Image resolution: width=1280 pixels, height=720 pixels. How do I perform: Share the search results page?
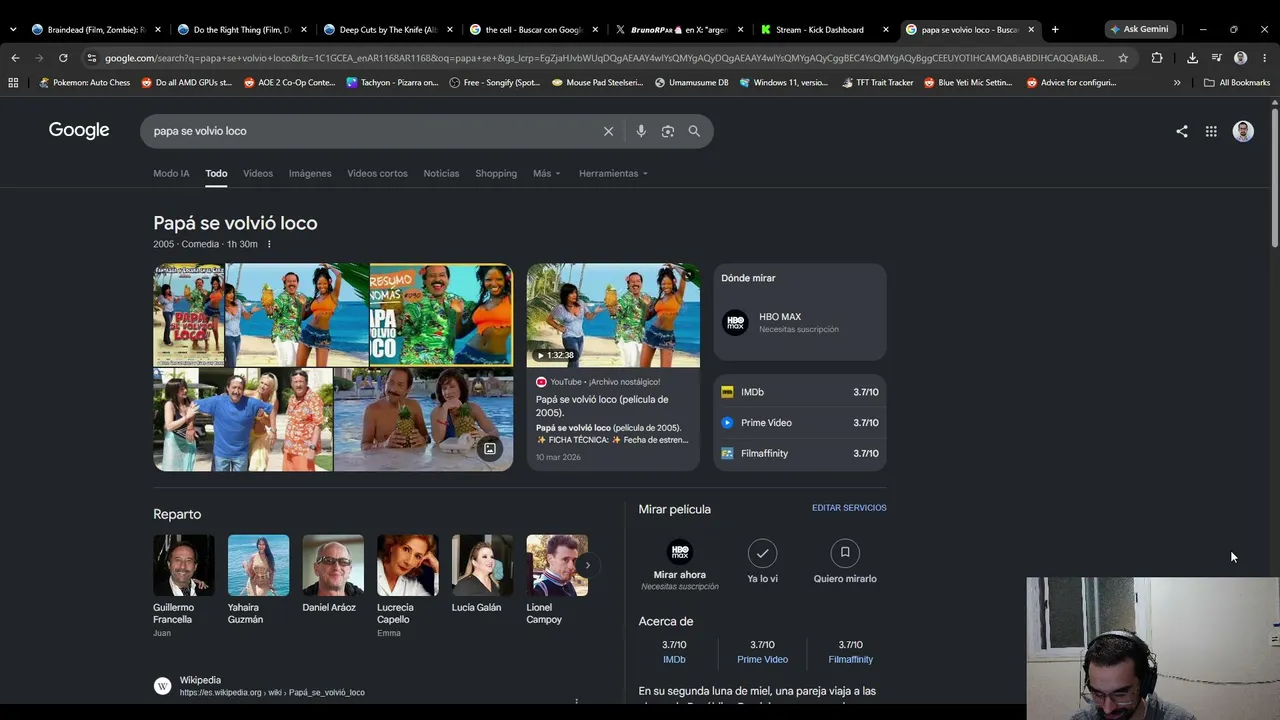coord(1182,131)
